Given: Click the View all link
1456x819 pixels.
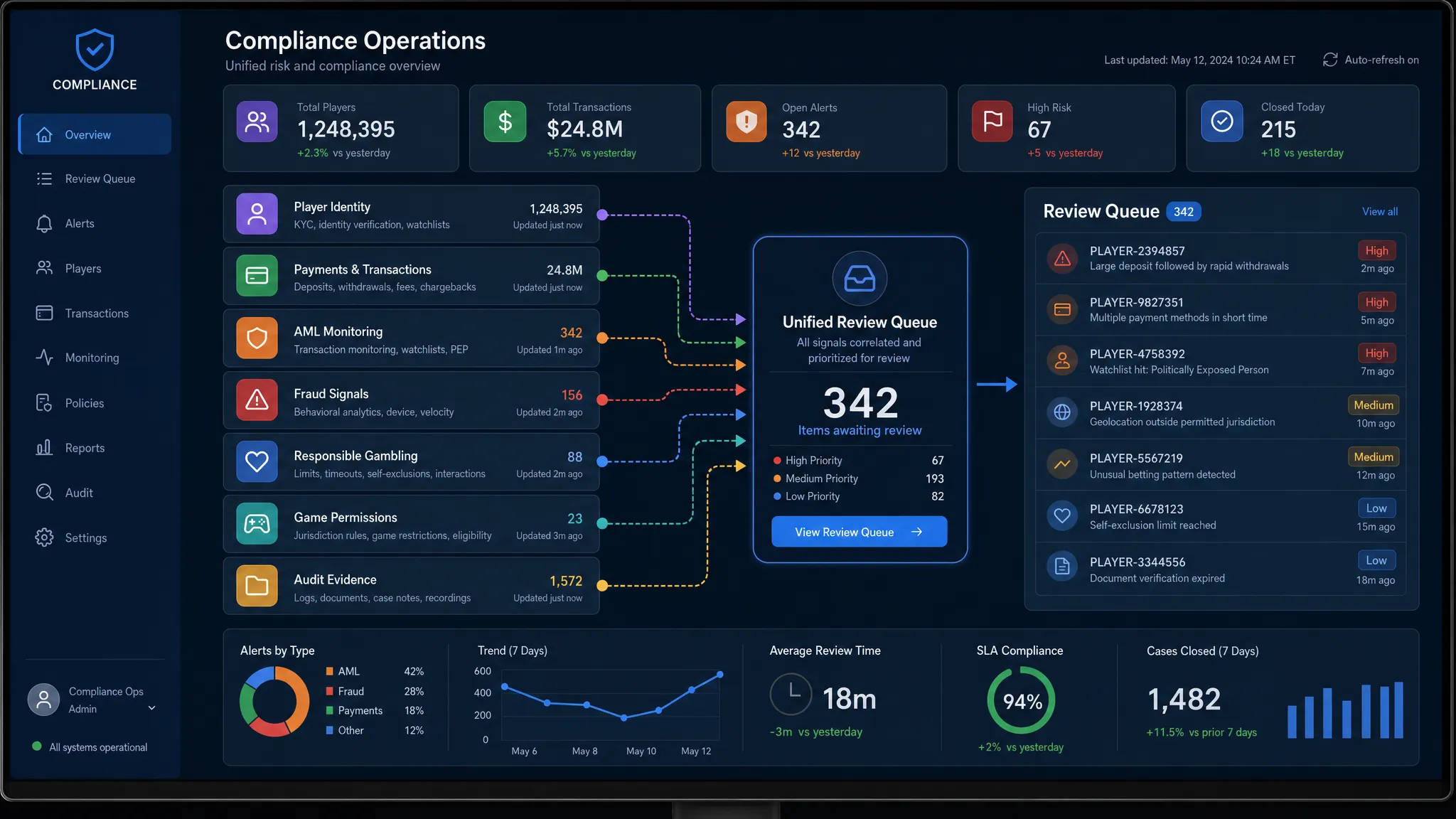Looking at the screenshot, I should (x=1379, y=211).
